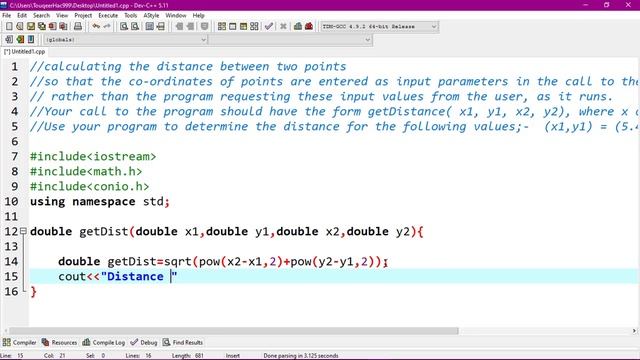The width and height of the screenshot is (640, 360).
Task: Click the Compile and Run icon
Action: [x=243, y=27]
